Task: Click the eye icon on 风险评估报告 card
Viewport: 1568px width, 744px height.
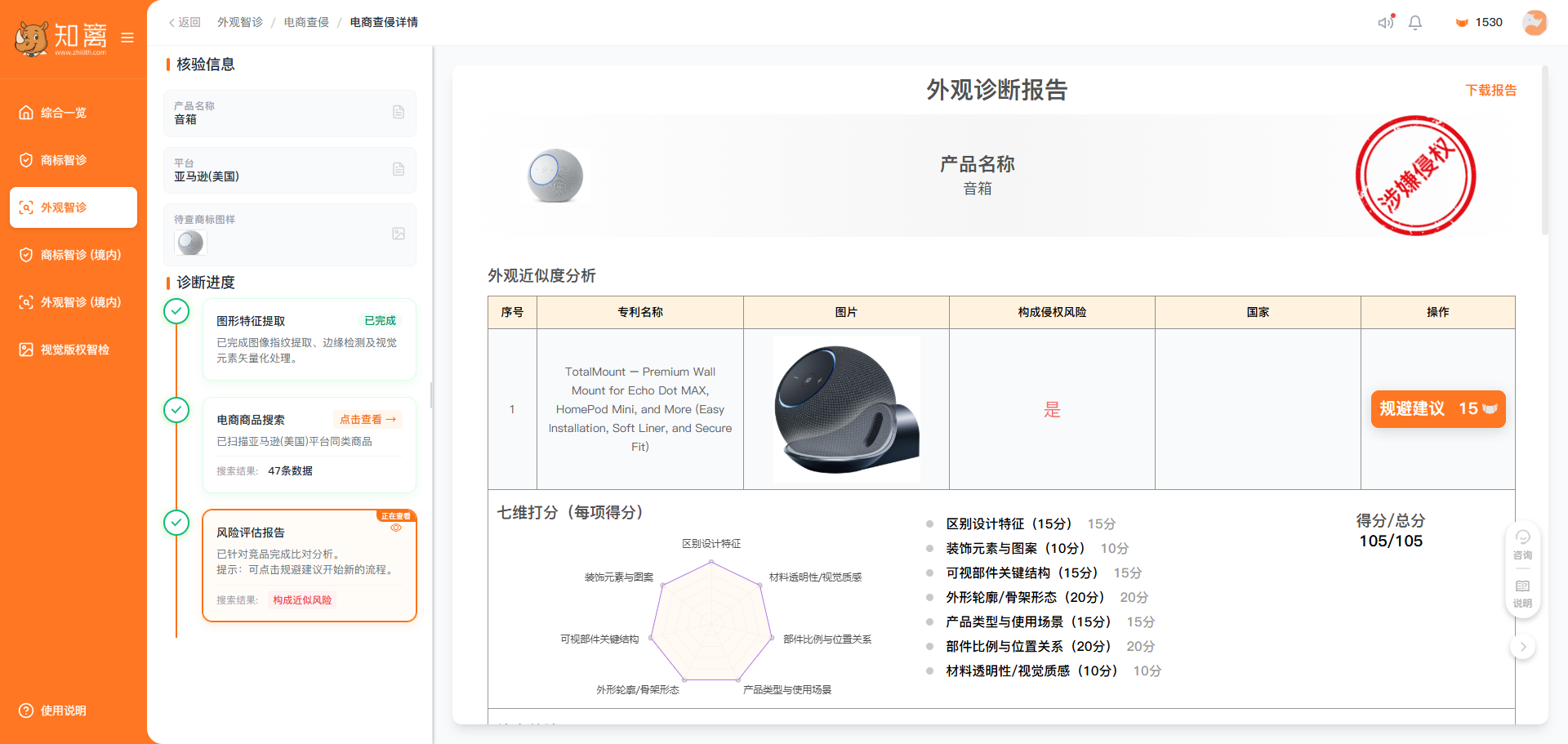Action: click(x=396, y=528)
